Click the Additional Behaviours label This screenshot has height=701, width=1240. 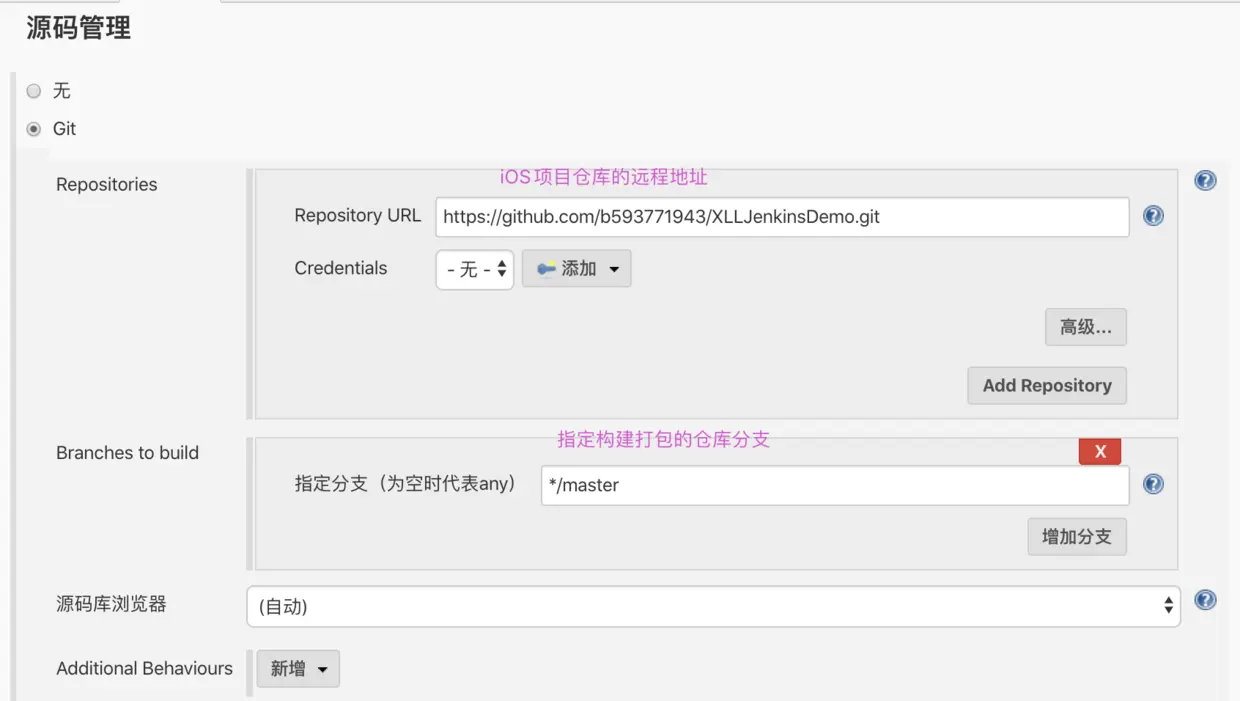[144, 668]
